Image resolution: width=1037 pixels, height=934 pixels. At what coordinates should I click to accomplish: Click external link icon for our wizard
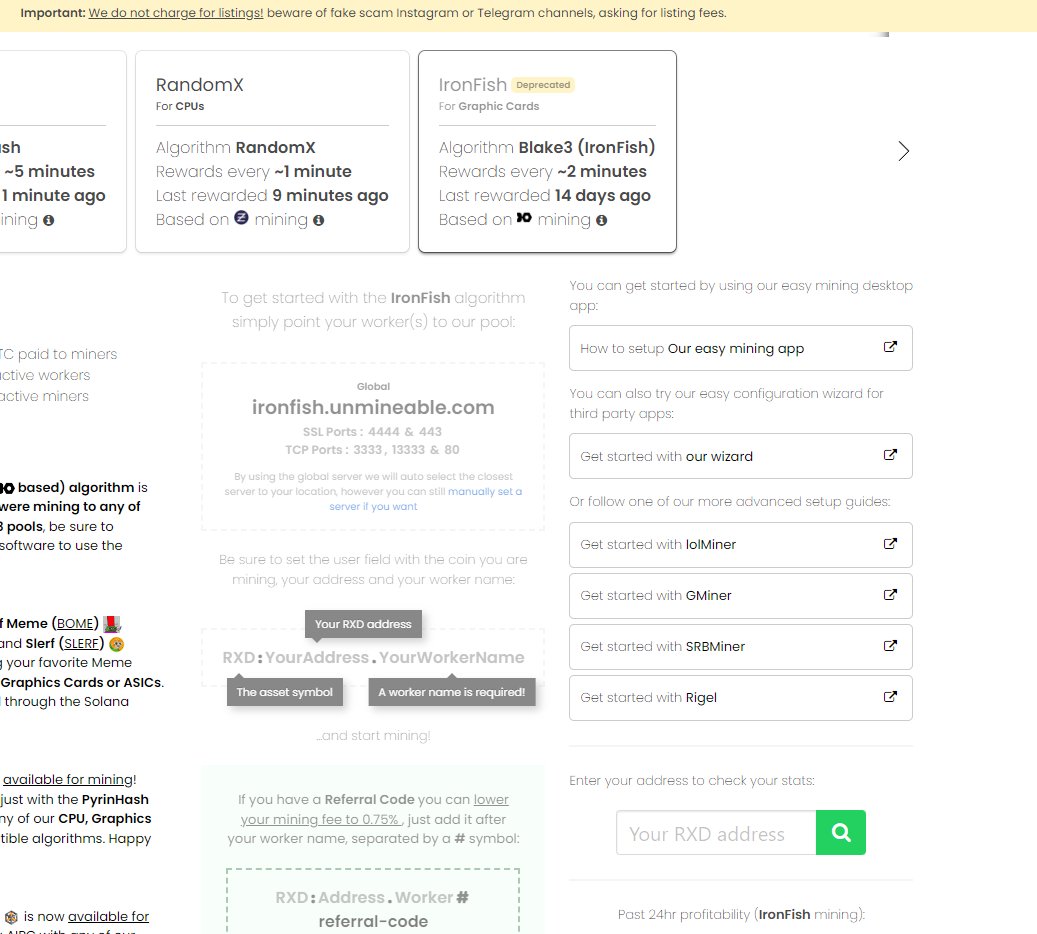pyautogui.click(x=890, y=454)
